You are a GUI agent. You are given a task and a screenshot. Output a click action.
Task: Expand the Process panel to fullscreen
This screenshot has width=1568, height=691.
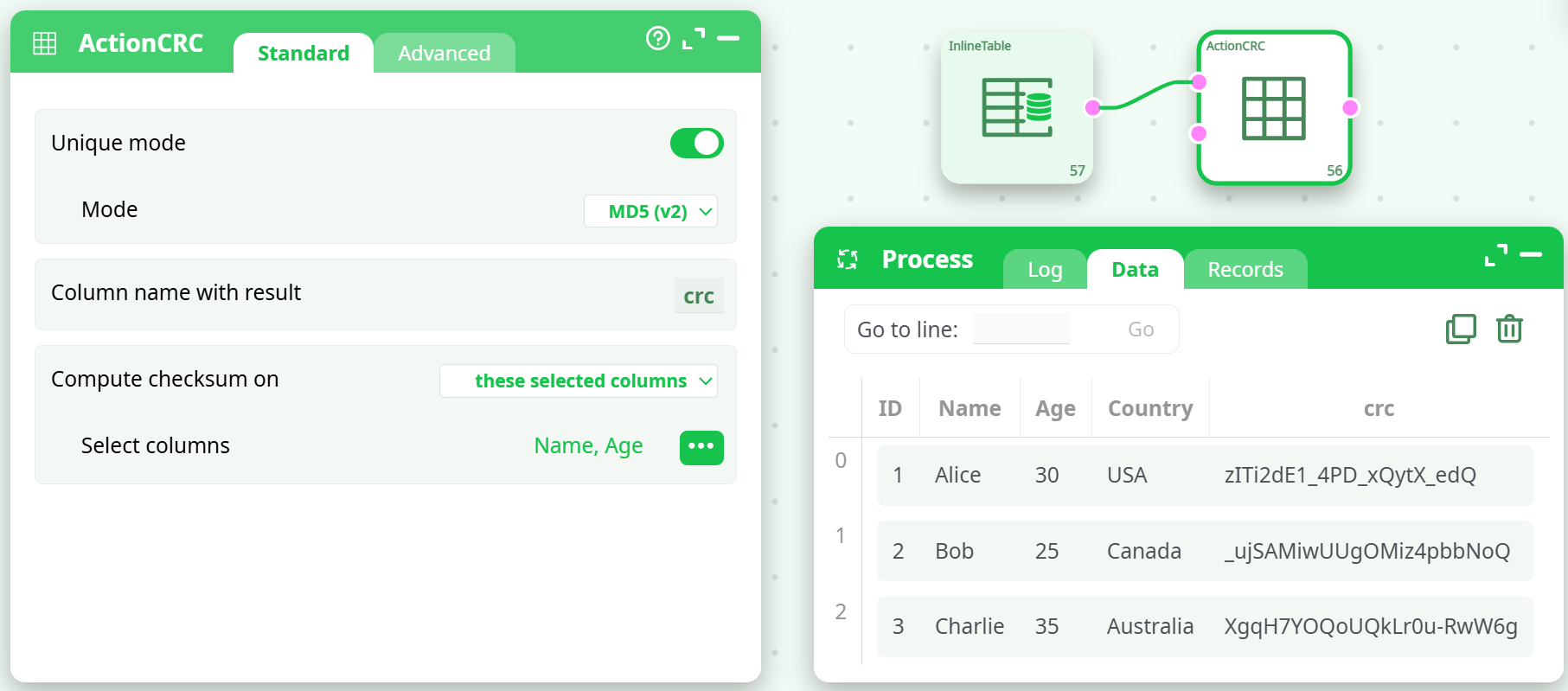click(1495, 255)
